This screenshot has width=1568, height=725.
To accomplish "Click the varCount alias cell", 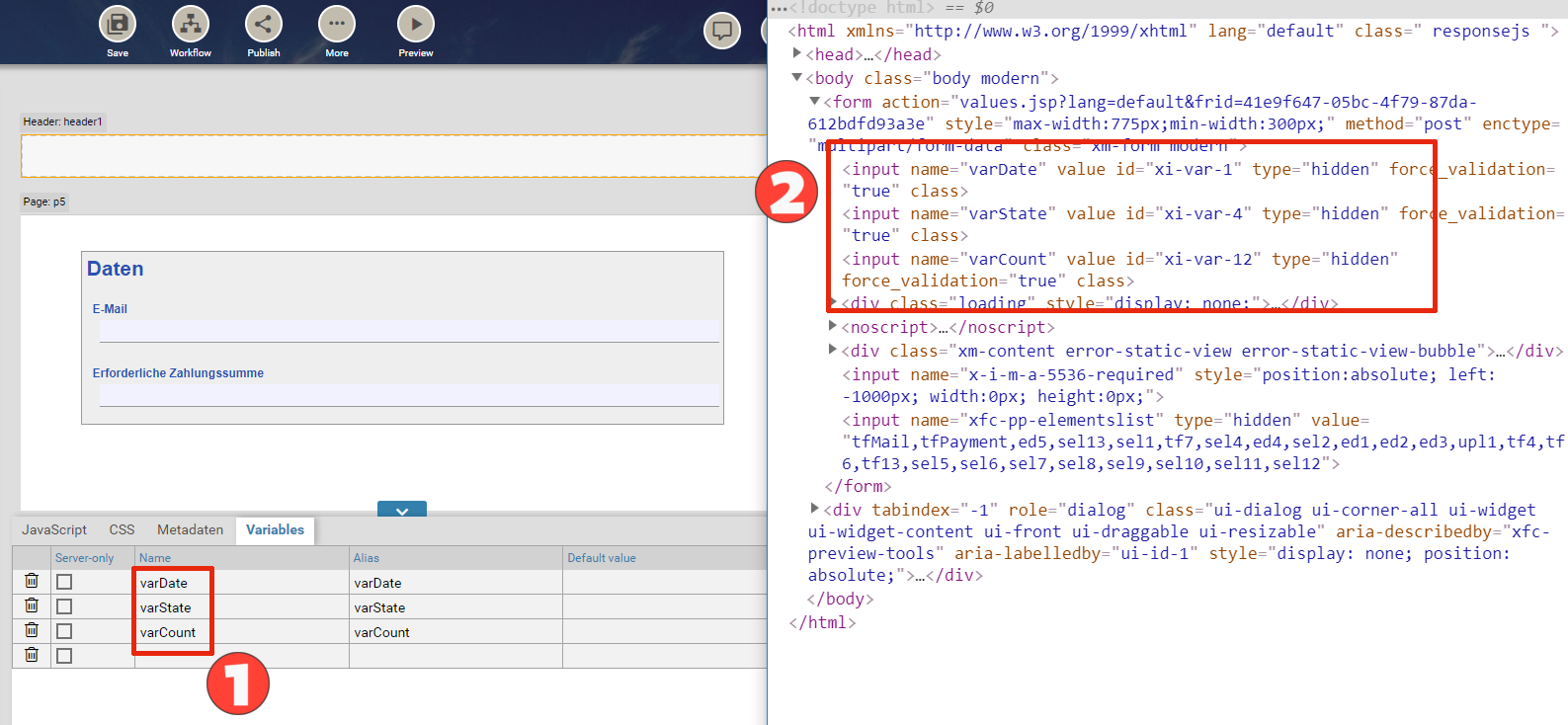I will (455, 632).
